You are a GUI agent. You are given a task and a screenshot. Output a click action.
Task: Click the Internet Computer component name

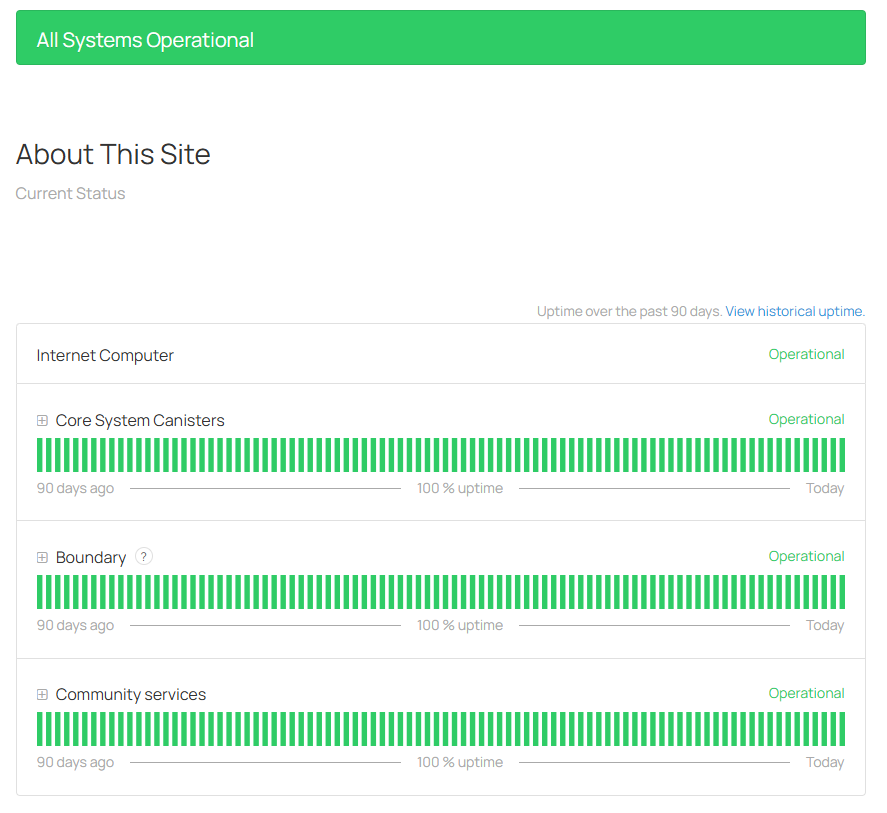click(105, 355)
